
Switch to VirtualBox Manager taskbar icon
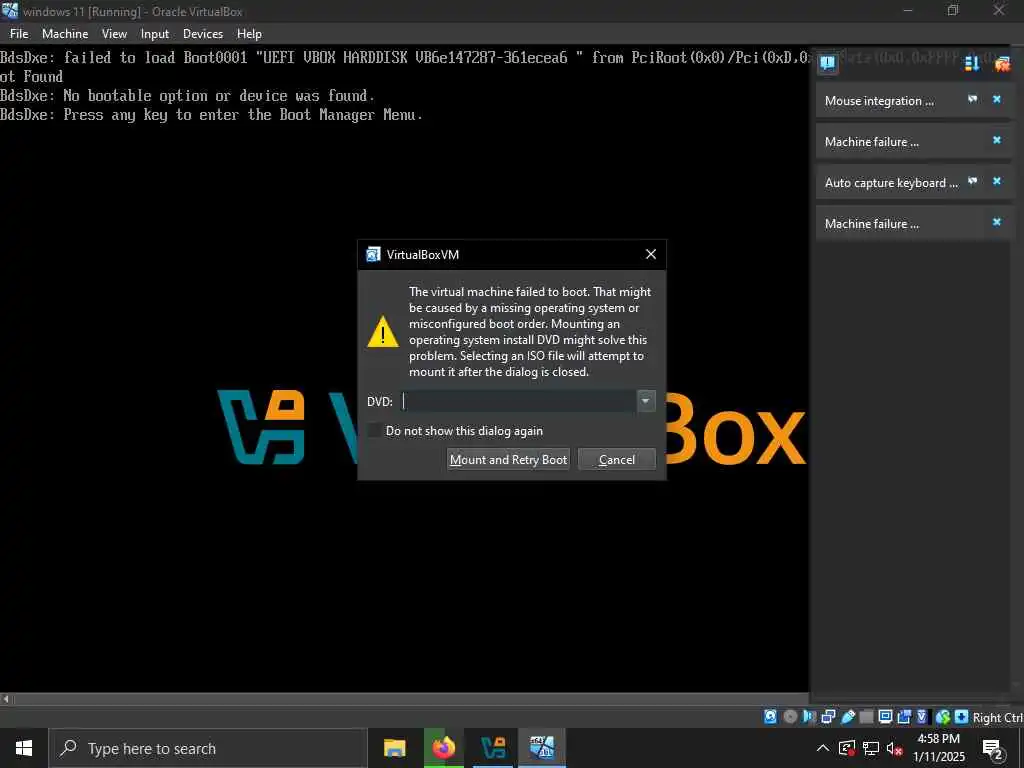pyautogui.click(x=493, y=748)
